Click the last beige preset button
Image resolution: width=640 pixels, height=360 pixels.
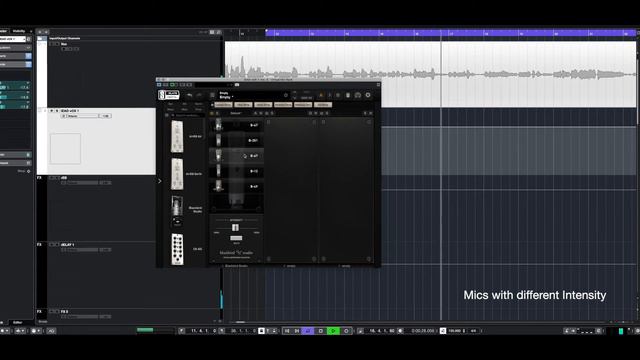coord(322,105)
